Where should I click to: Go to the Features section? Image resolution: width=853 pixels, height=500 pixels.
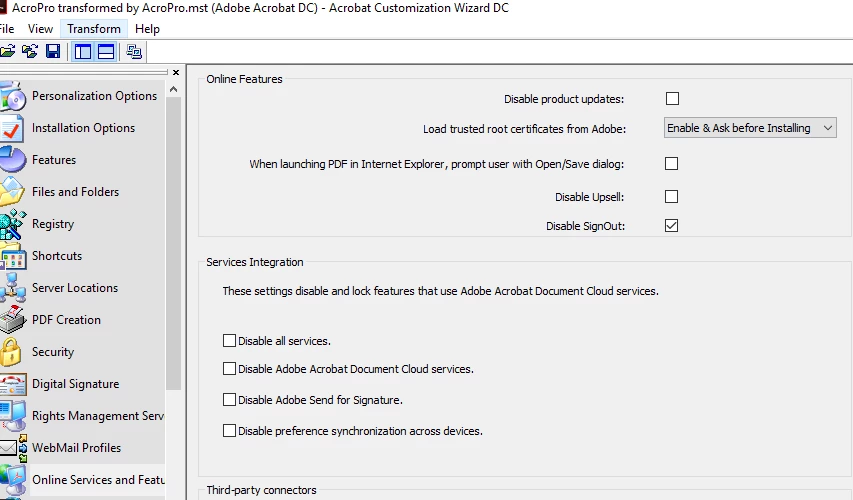(54, 160)
